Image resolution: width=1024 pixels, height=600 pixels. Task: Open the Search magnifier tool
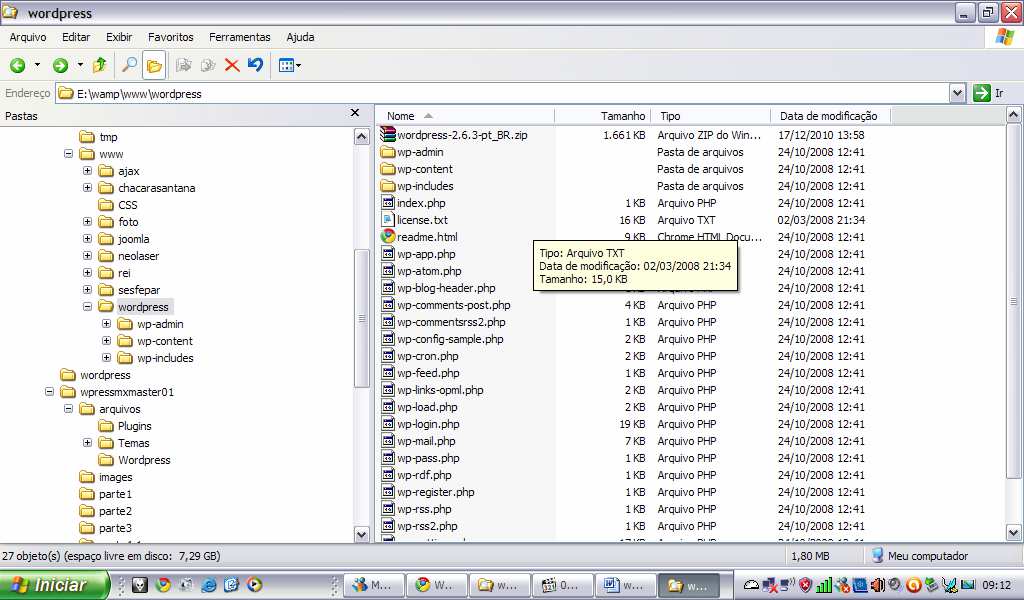click(129, 65)
